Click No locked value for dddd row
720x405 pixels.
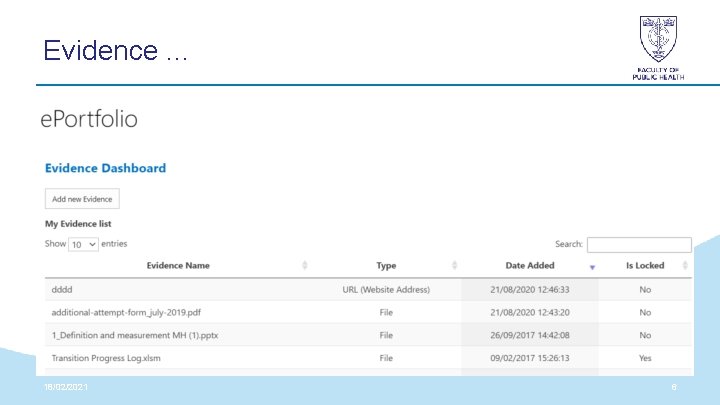[645, 290]
